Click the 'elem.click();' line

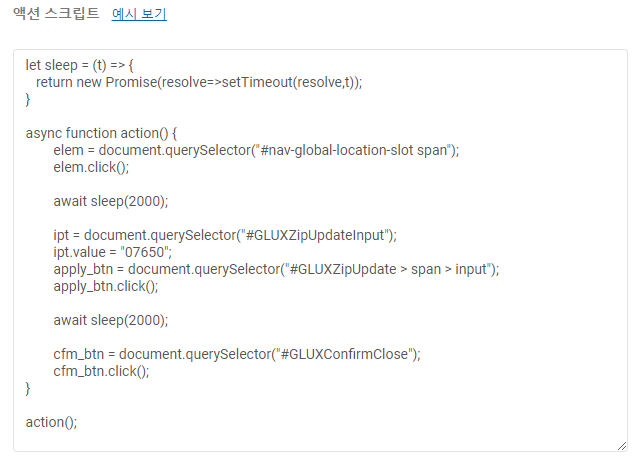(x=91, y=167)
